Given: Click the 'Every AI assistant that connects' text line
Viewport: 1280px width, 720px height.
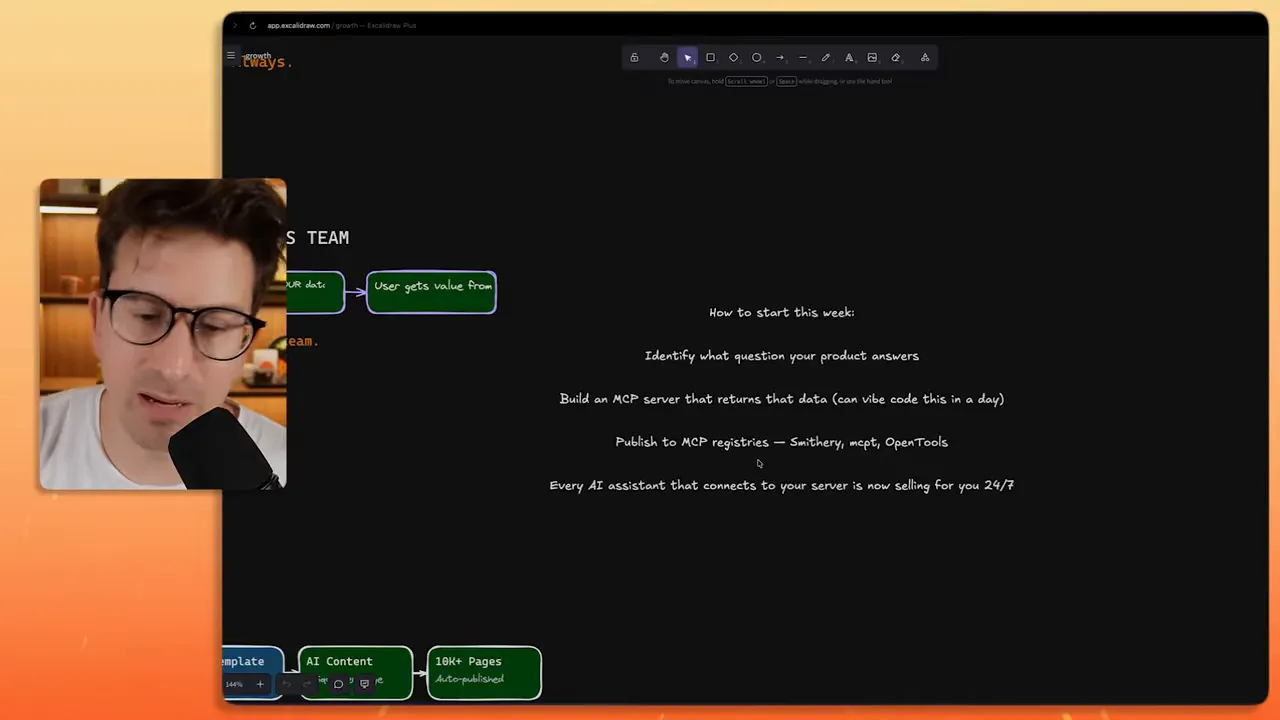Looking at the screenshot, I should pos(782,485).
